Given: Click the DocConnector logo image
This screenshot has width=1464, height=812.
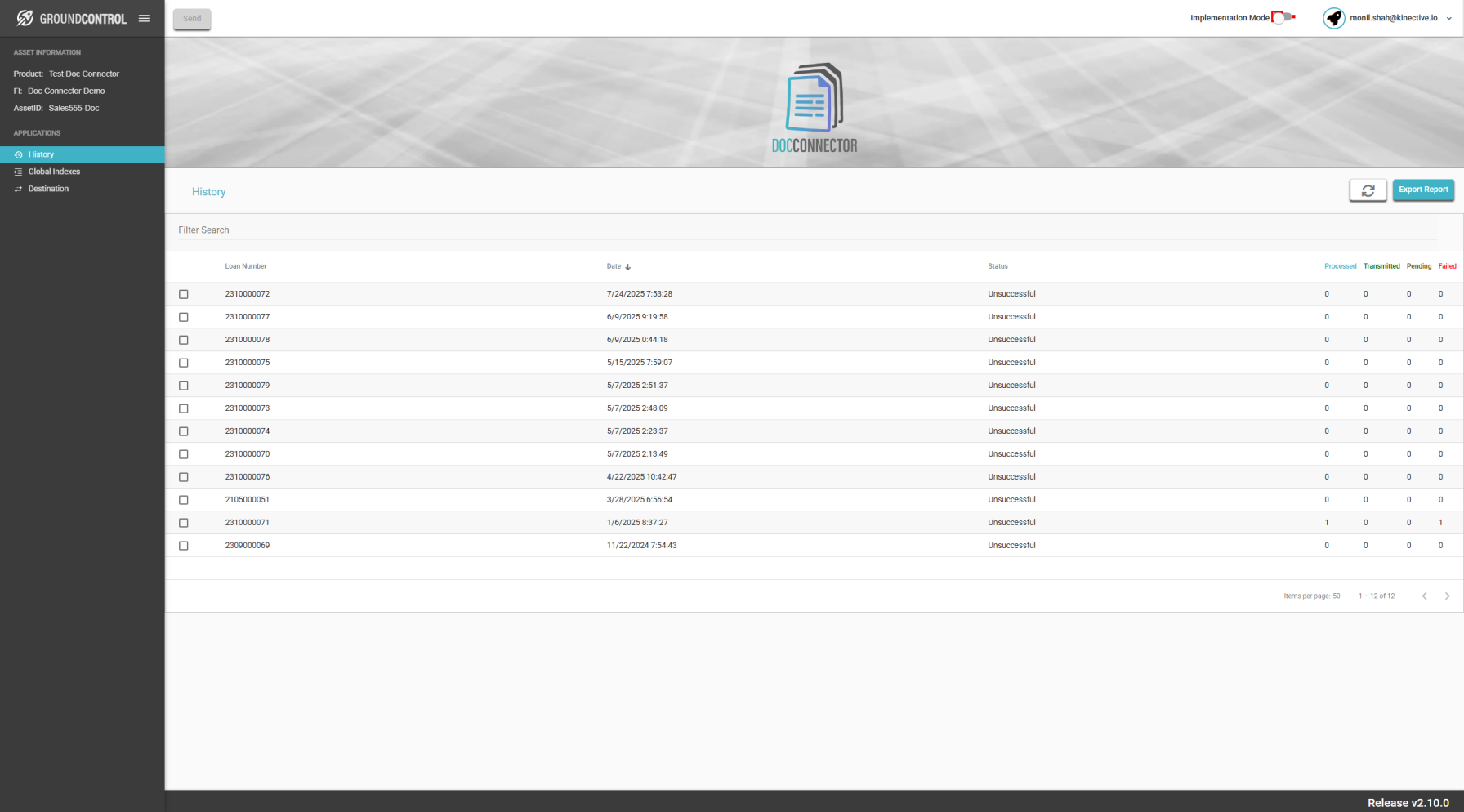Looking at the screenshot, I should [815, 108].
